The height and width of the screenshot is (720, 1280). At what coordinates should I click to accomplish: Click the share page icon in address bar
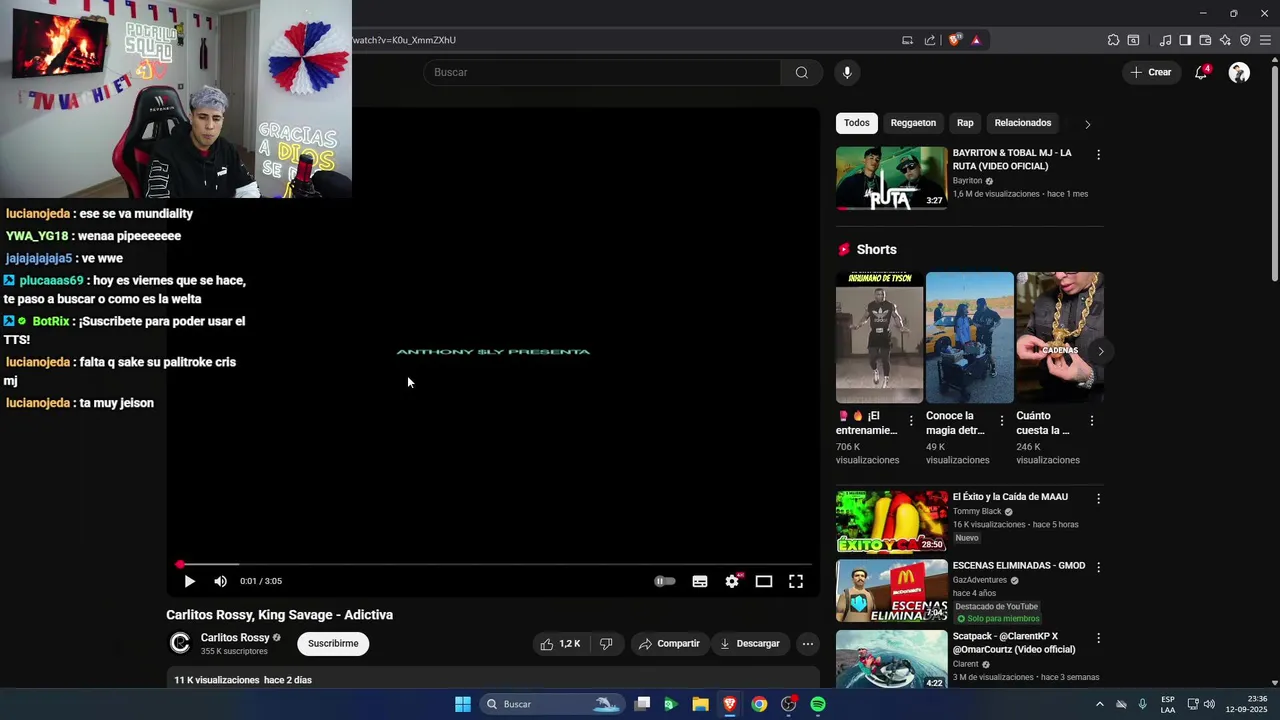[x=930, y=40]
